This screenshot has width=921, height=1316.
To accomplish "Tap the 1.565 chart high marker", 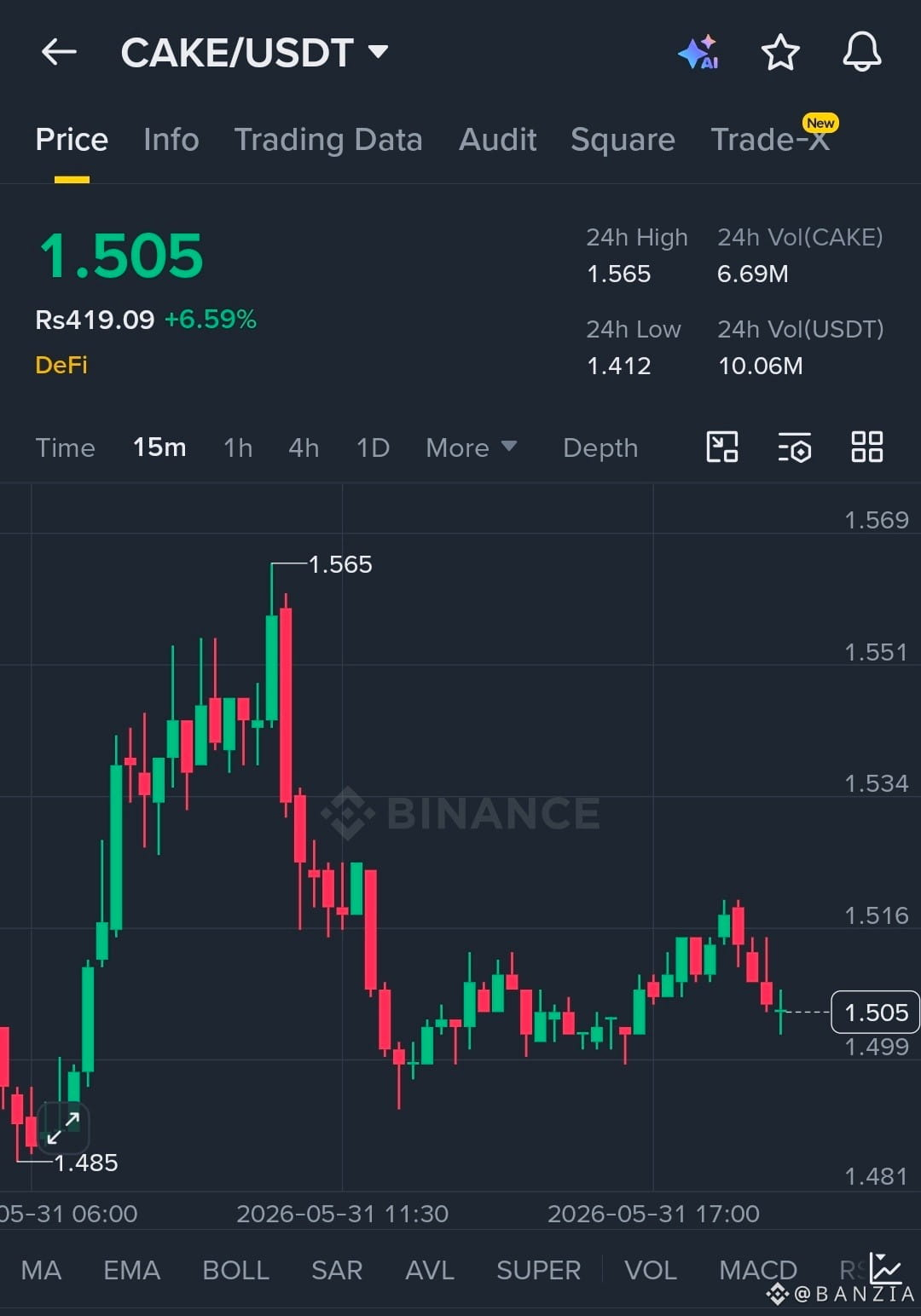I will 340,564.
